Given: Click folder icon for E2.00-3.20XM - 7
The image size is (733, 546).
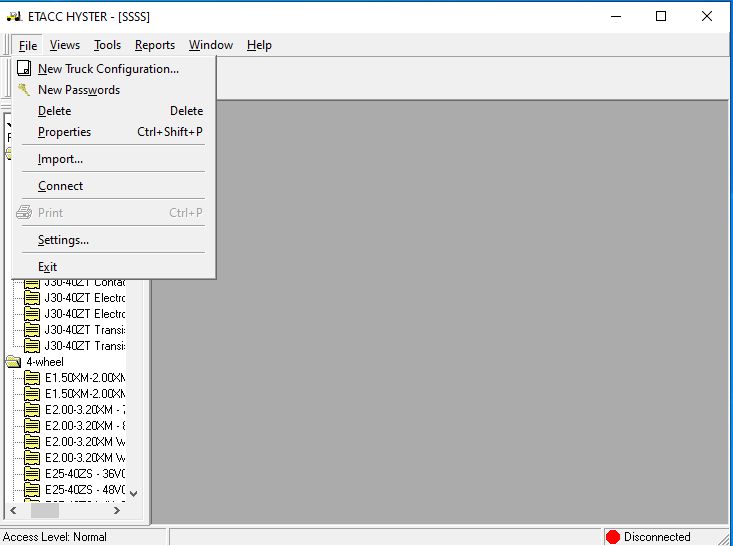Looking at the screenshot, I should point(32,410).
